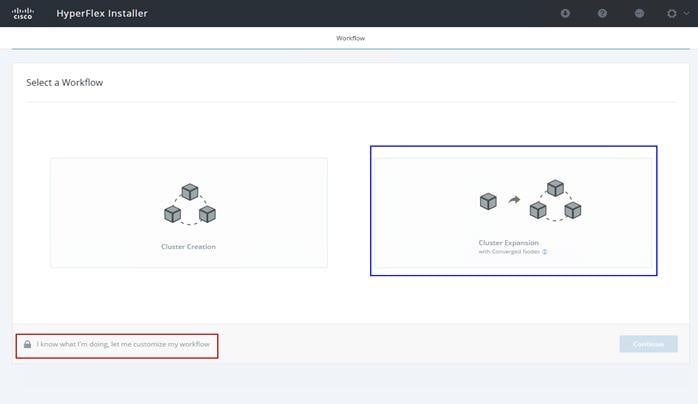The height and width of the screenshot is (404, 698).
Task: Click the 'with Converged Nodes' subtitle
Action: coord(509,252)
